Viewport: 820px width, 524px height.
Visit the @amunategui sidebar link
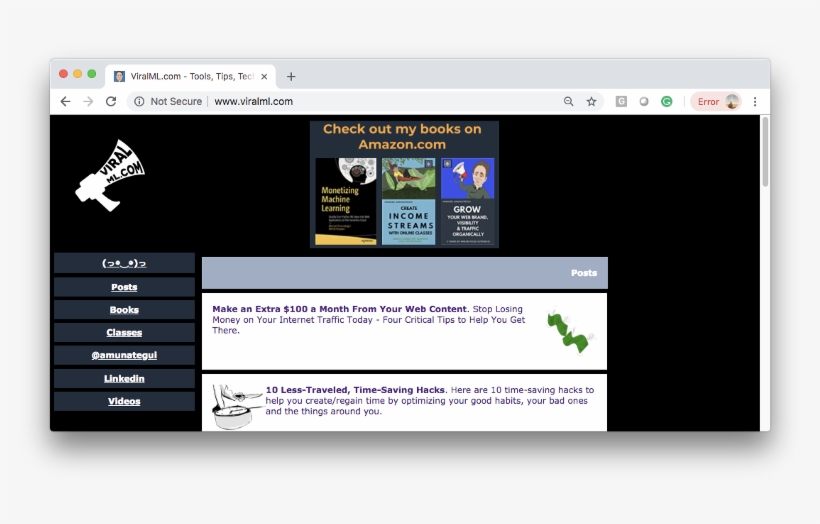coord(124,355)
